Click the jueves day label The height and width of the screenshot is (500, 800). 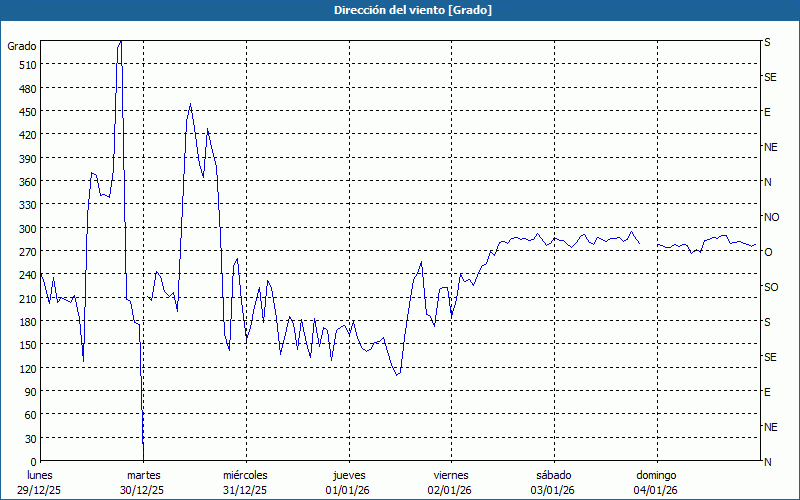coord(349,475)
